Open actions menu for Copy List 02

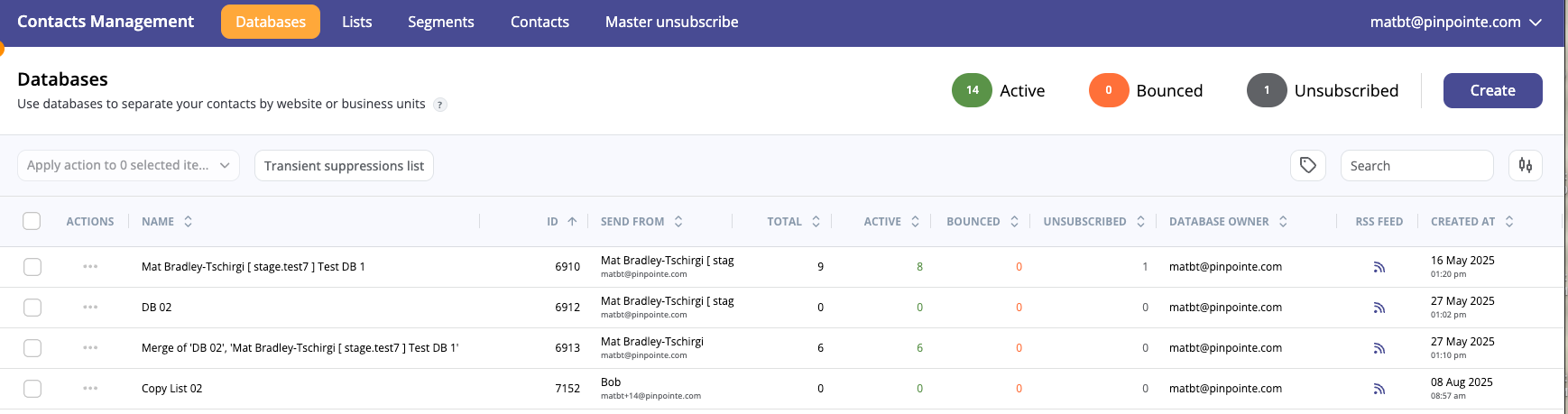(90, 389)
